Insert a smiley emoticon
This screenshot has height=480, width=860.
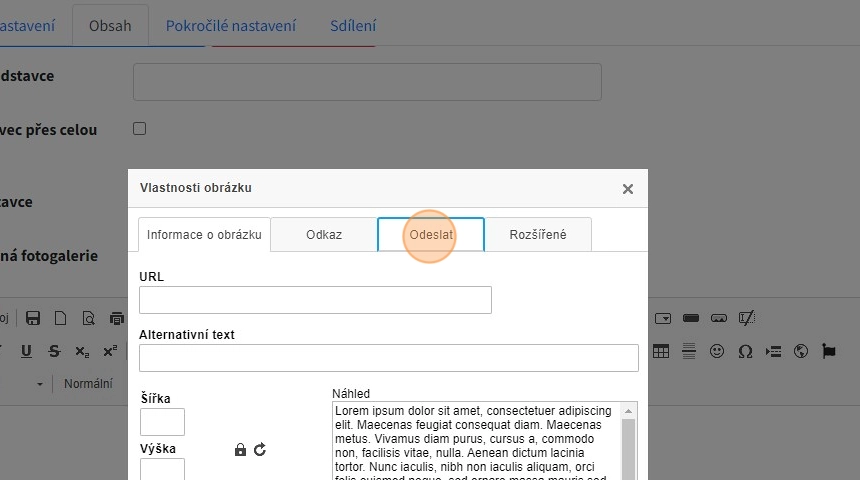point(717,351)
